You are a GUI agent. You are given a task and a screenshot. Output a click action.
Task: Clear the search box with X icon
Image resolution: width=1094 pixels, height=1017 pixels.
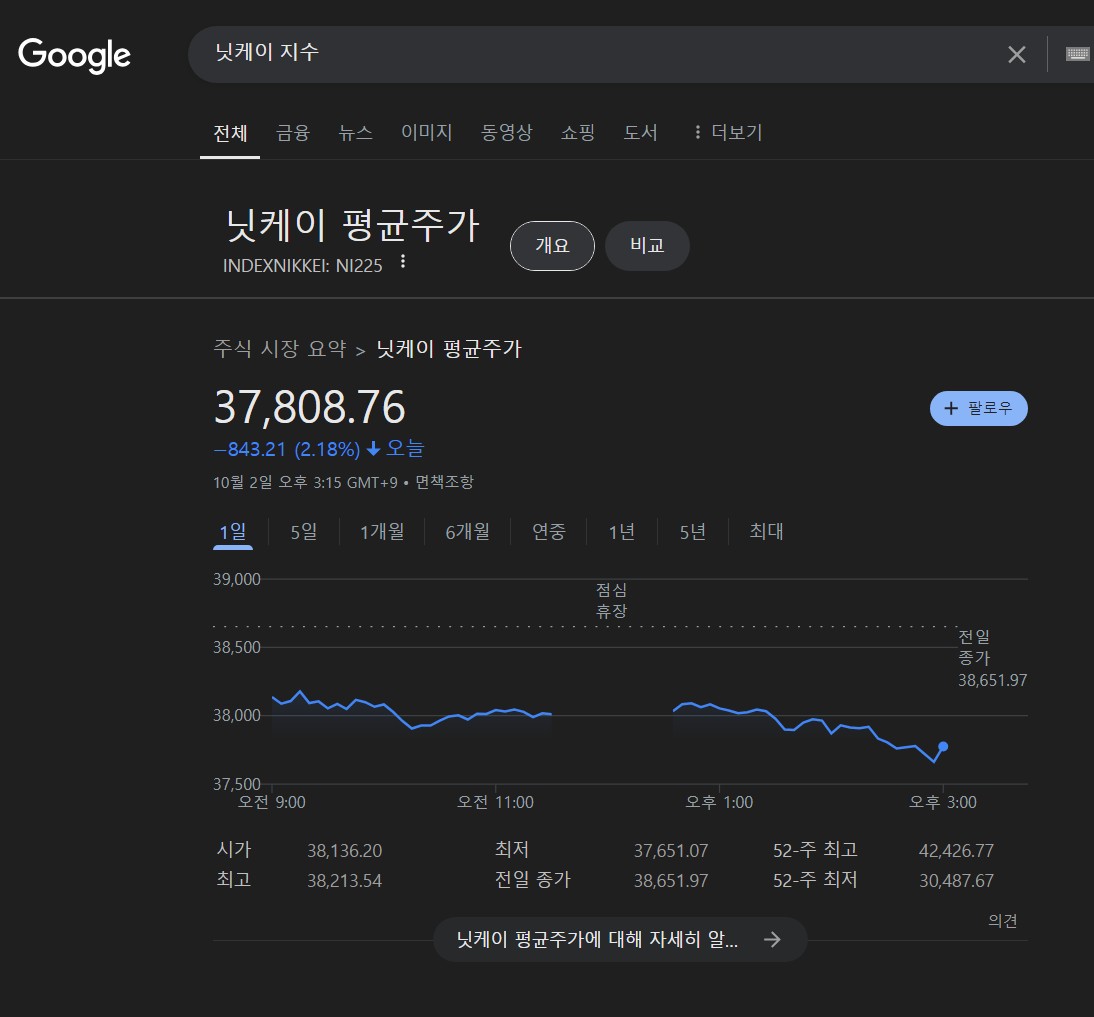pyautogui.click(x=1016, y=55)
